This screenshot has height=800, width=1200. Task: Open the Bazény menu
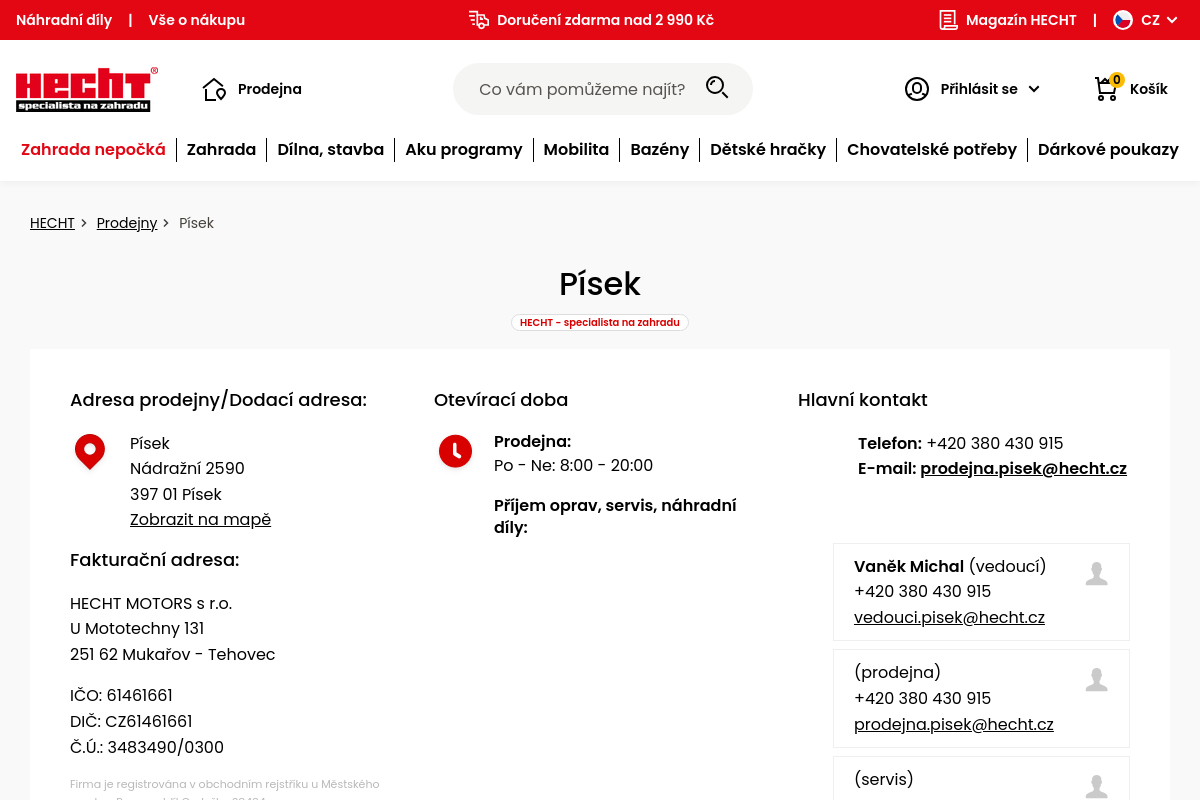click(x=660, y=150)
